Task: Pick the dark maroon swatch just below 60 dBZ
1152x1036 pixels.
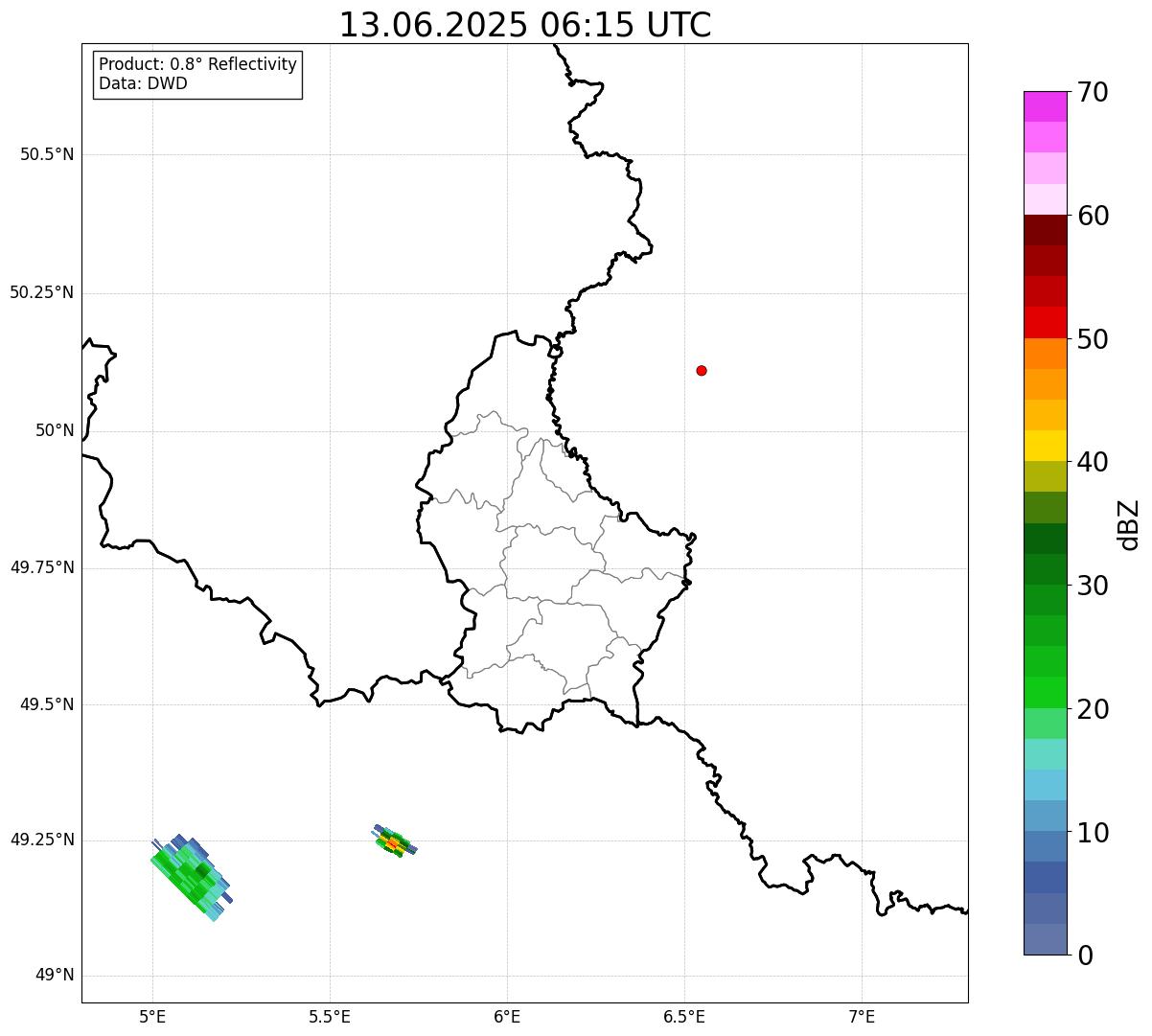Action: [x=1046, y=230]
